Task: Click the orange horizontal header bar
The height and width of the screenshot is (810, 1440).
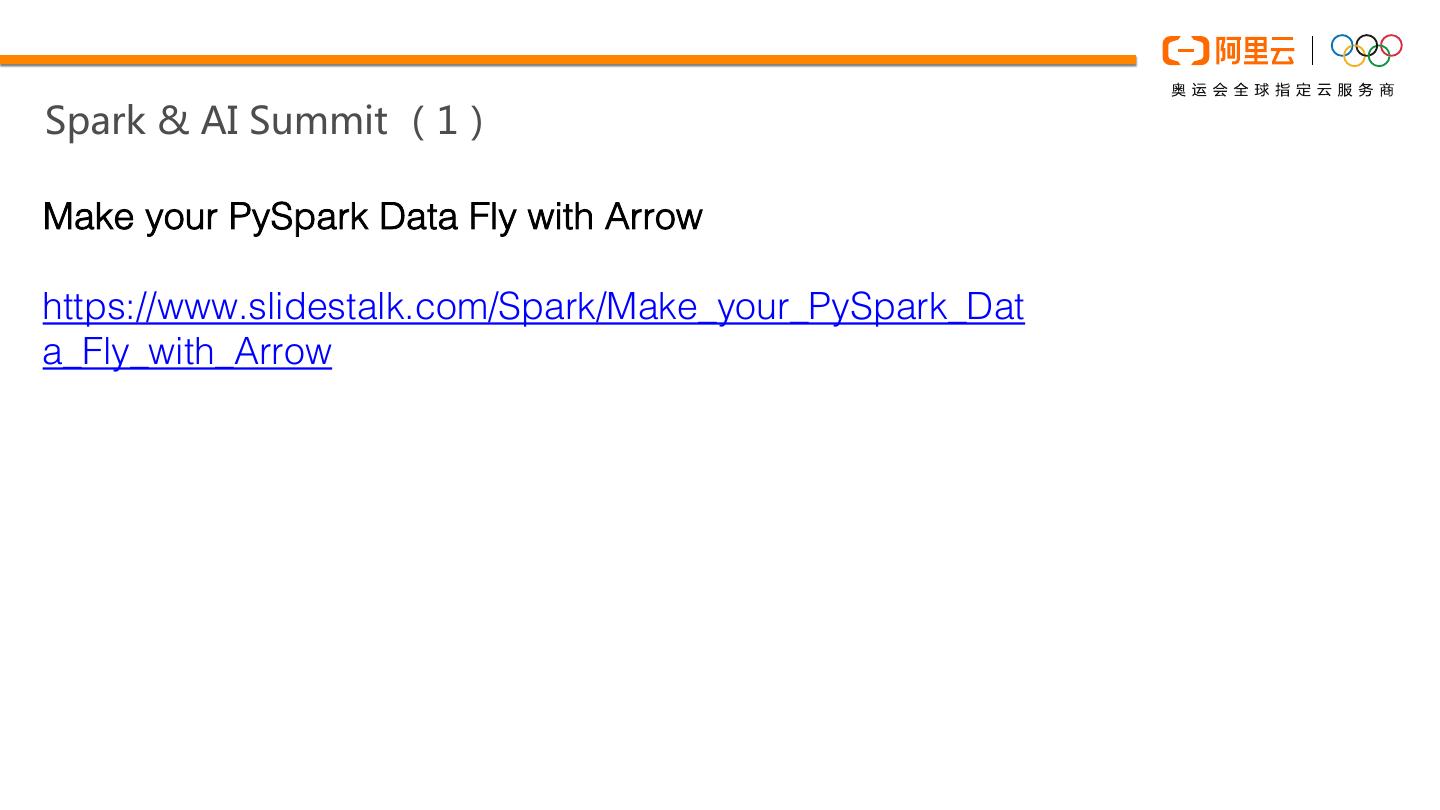Action: 568,60
